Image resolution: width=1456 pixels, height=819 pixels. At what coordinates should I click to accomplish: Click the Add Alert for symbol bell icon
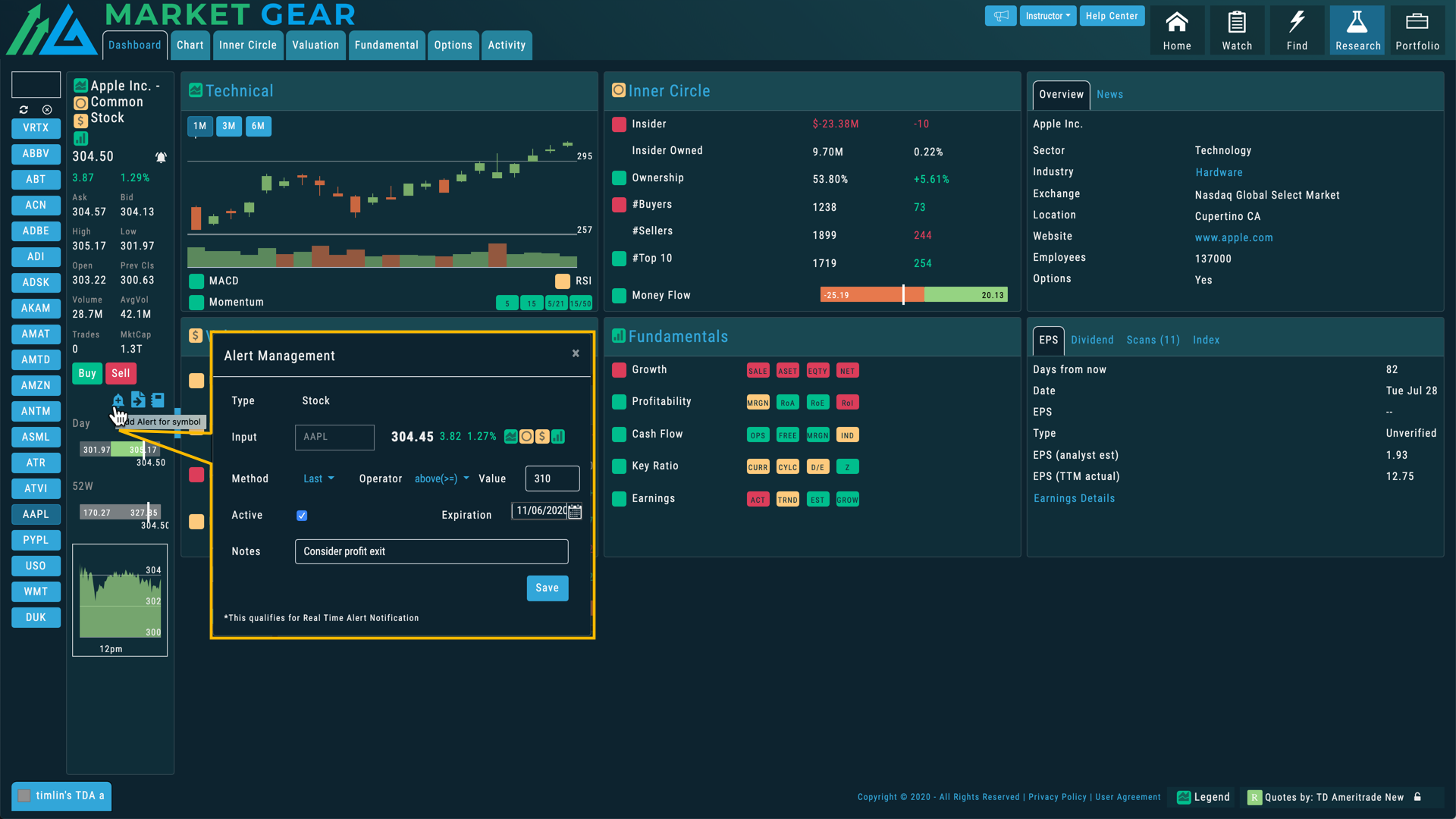[118, 400]
